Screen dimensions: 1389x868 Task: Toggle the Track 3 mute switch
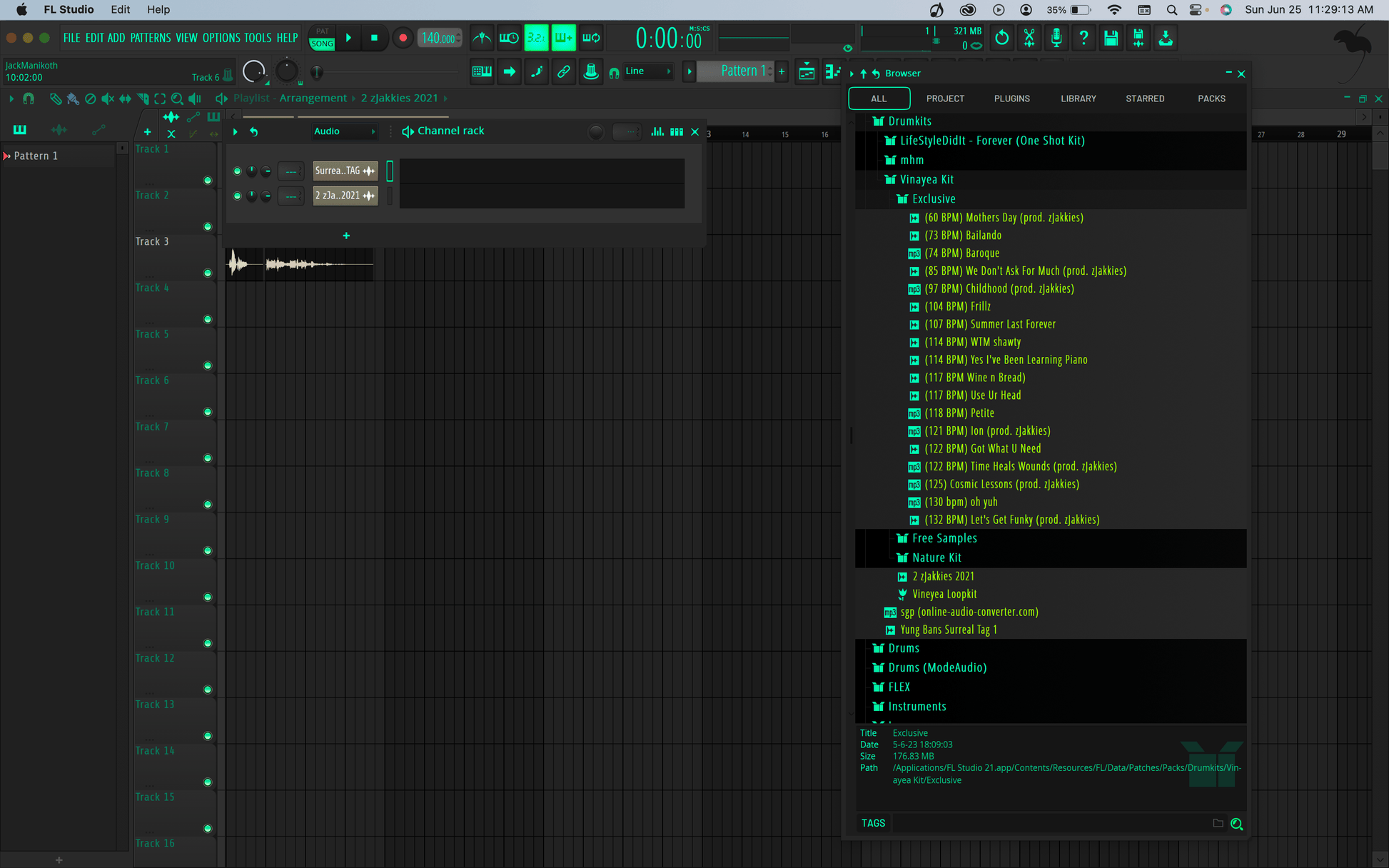point(208,273)
